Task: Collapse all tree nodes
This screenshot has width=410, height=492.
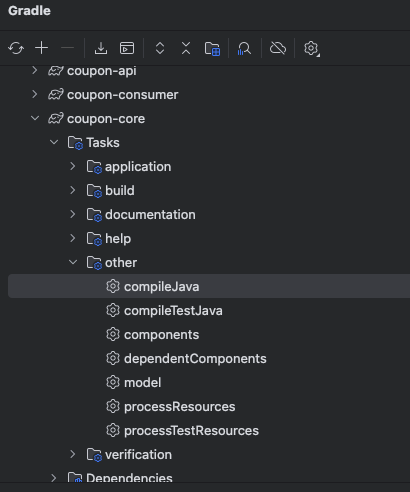Action: [x=186, y=48]
